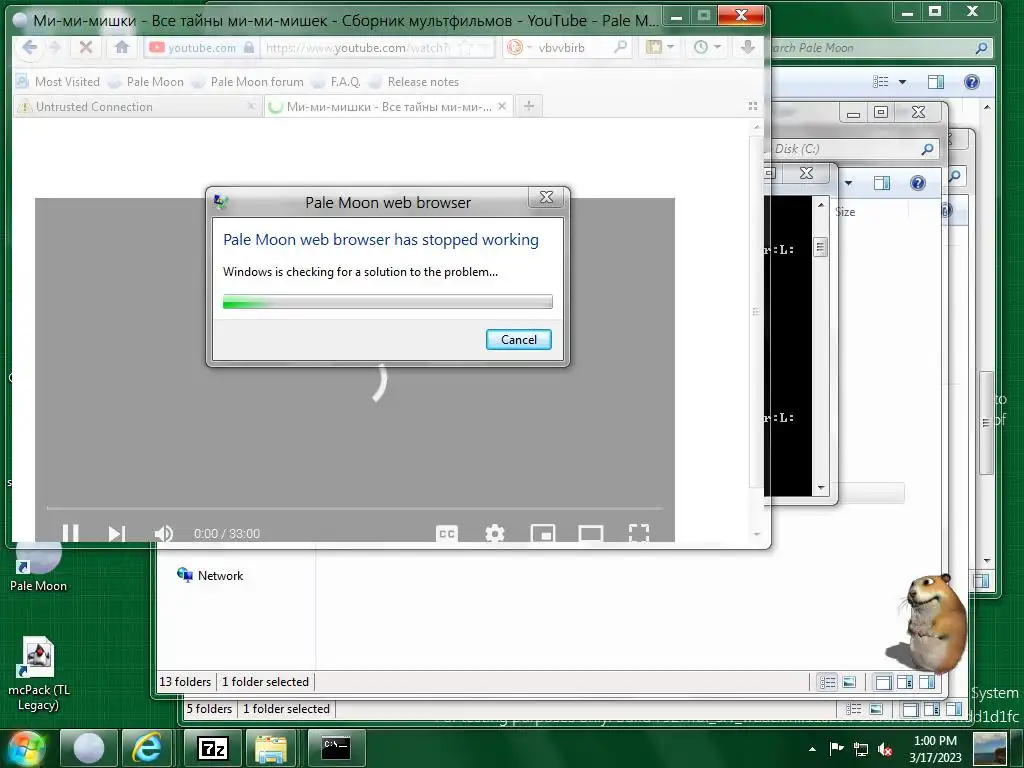Go back in Pale Moon browser

29,47
